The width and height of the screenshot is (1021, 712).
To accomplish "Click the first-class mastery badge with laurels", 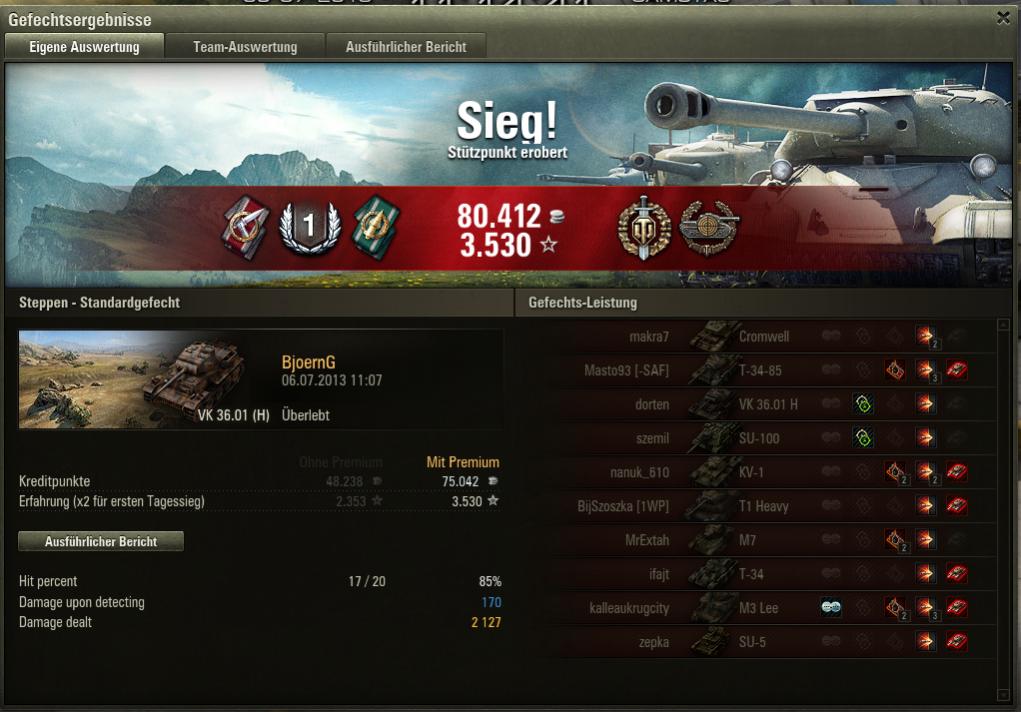I will 309,227.
